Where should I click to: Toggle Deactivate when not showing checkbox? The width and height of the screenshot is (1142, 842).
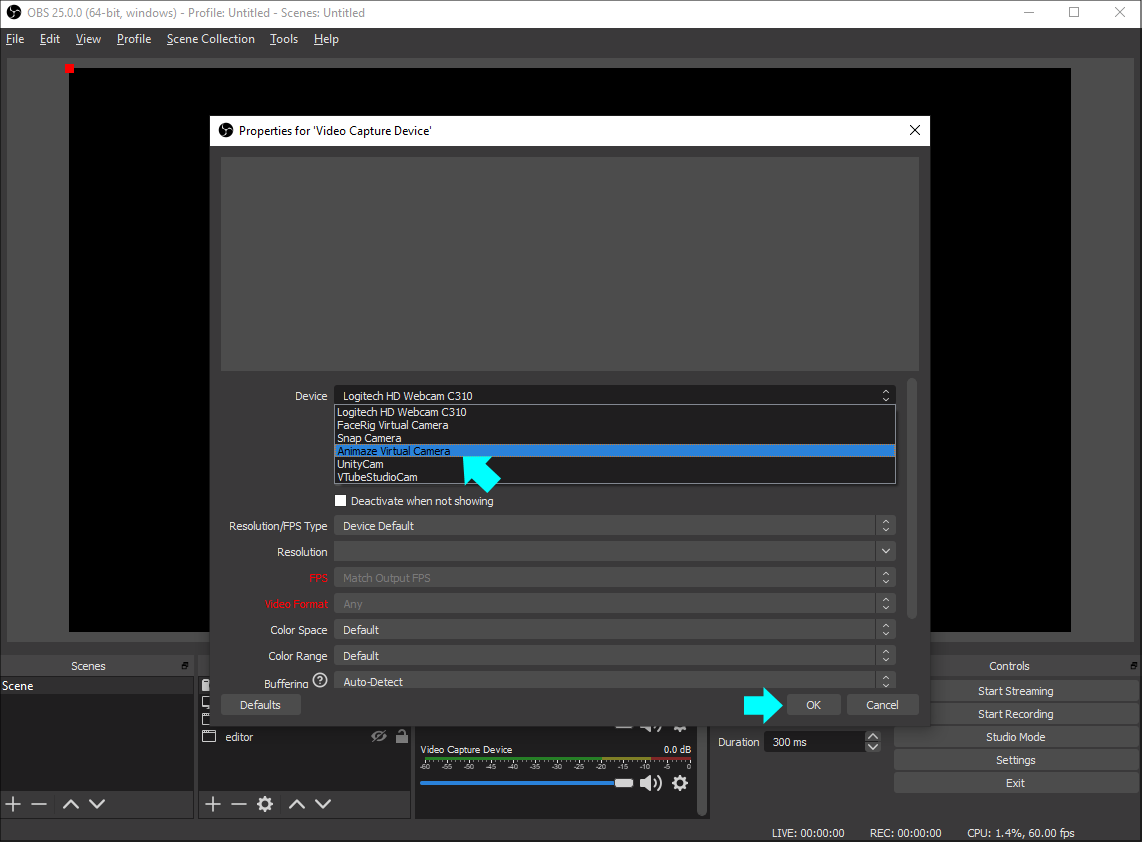(x=340, y=500)
